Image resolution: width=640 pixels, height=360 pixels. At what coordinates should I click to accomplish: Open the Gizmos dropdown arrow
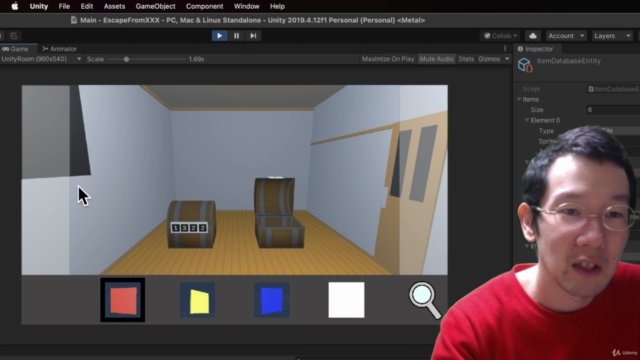click(507, 59)
